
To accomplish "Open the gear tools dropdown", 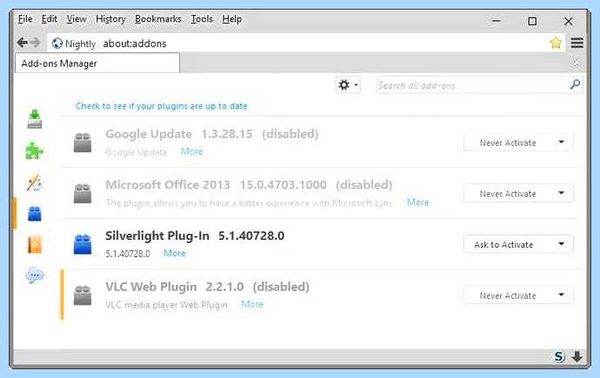I will click(348, 85).
